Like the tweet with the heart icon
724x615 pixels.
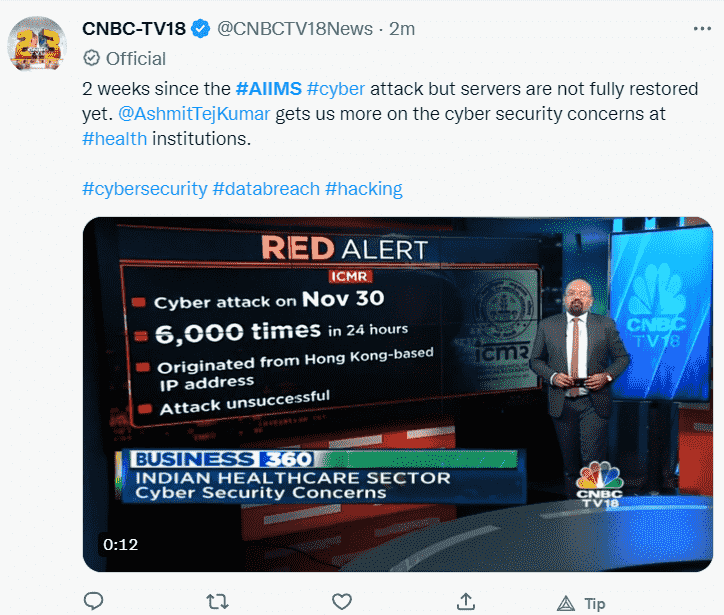pyautogui.click(x=342, y=601)
